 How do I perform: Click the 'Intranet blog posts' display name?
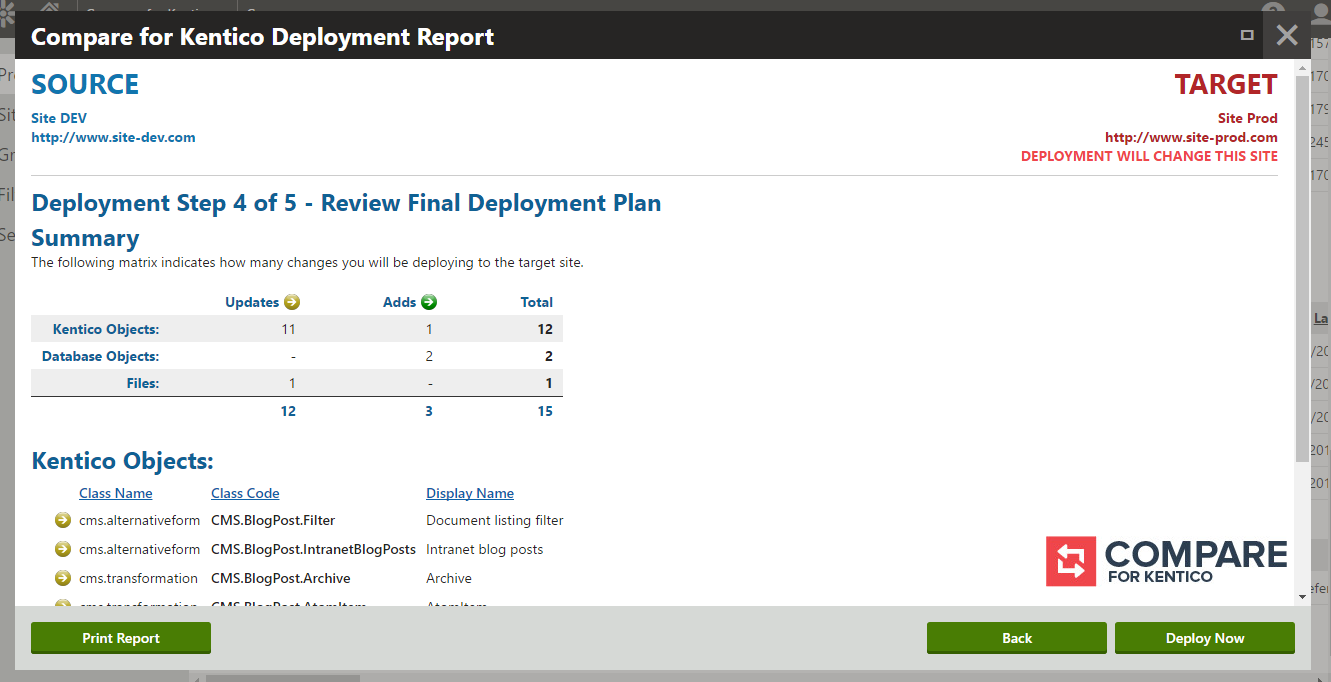485,549
